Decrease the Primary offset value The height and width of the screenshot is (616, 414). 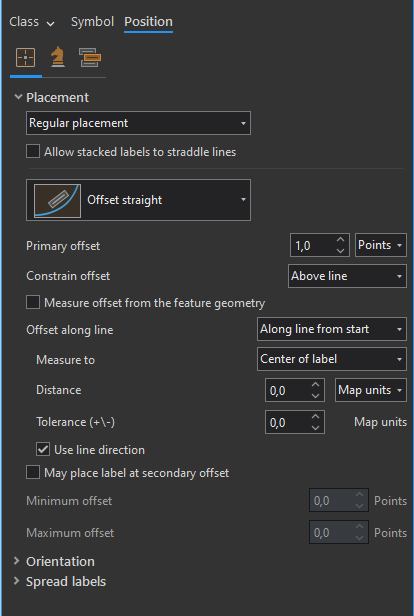pos(341,251)
